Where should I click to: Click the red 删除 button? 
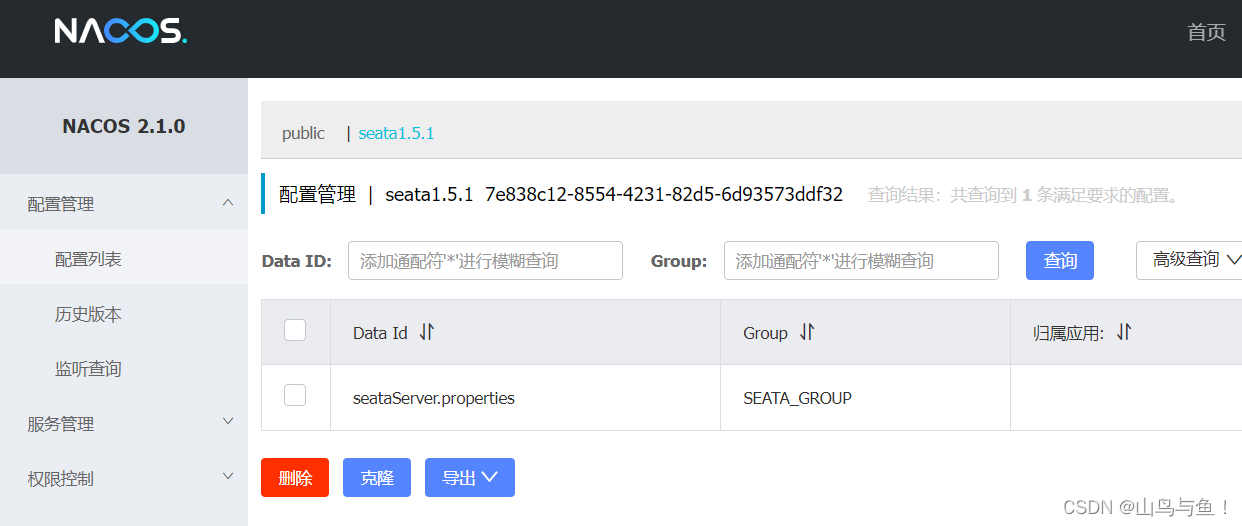coord(295,478)
